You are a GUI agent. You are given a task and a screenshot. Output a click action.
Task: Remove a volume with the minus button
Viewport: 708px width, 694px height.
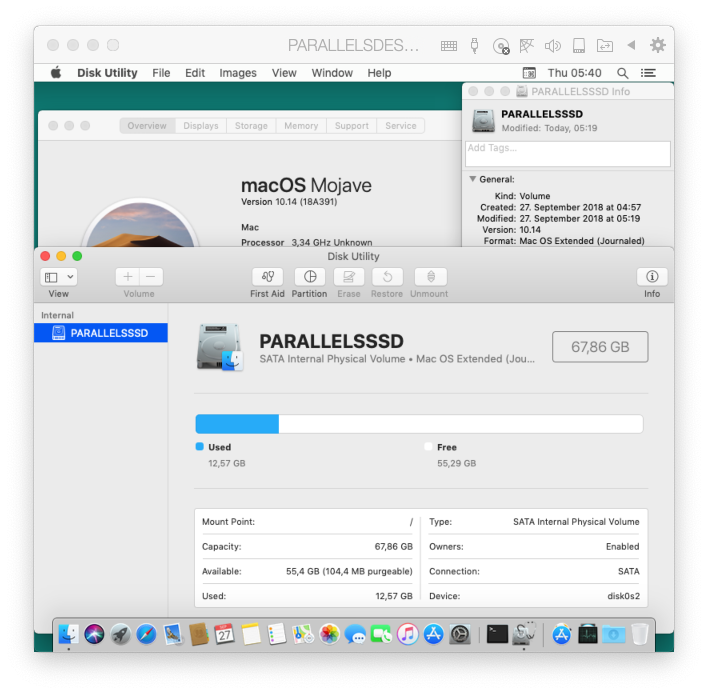[151, 277]
